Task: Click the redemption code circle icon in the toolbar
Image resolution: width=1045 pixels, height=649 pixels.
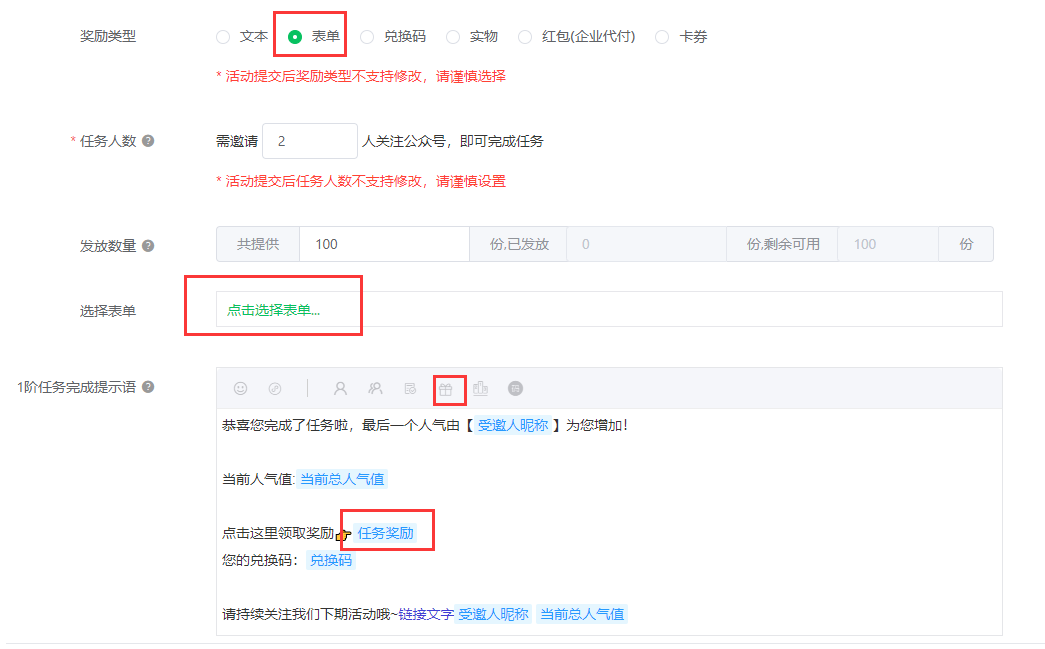Action: [x=515, y=389]
